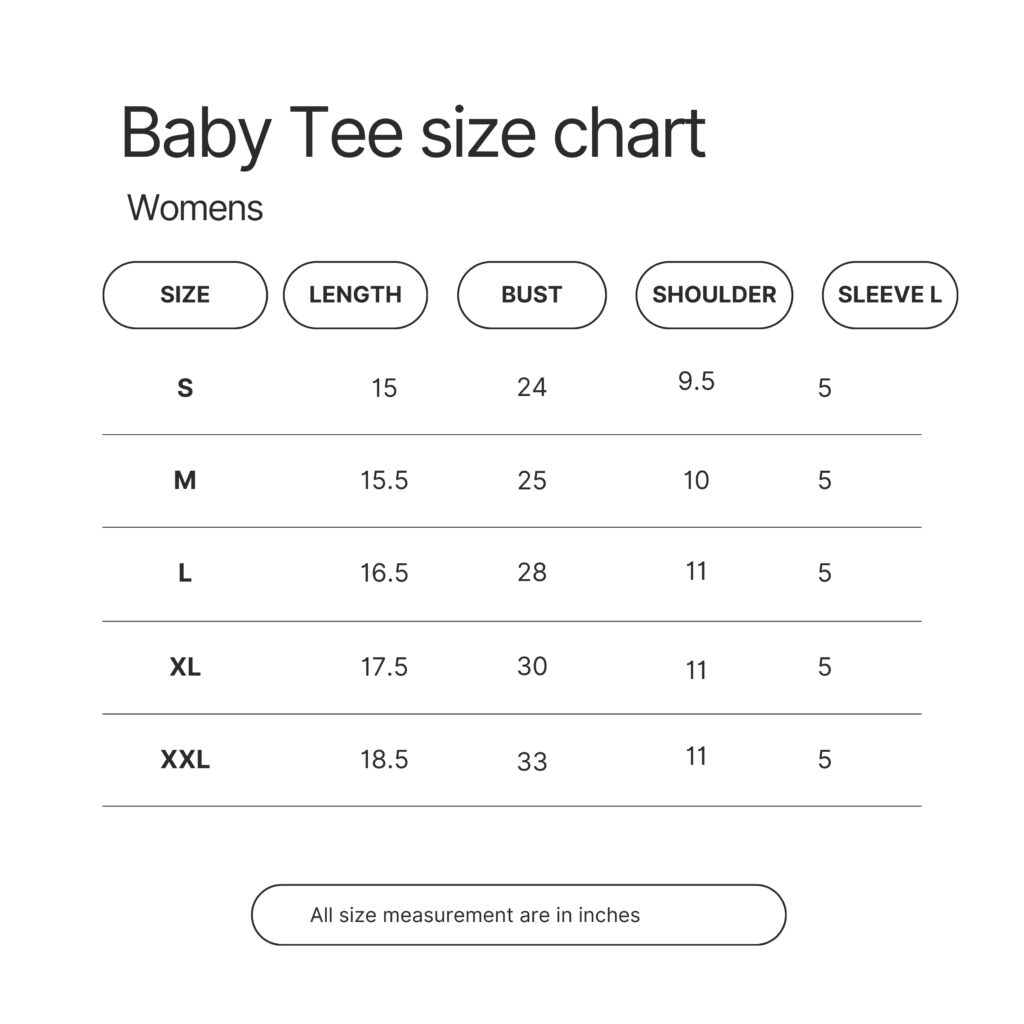Click the SLEEVE L header pill

coord(889,295)
